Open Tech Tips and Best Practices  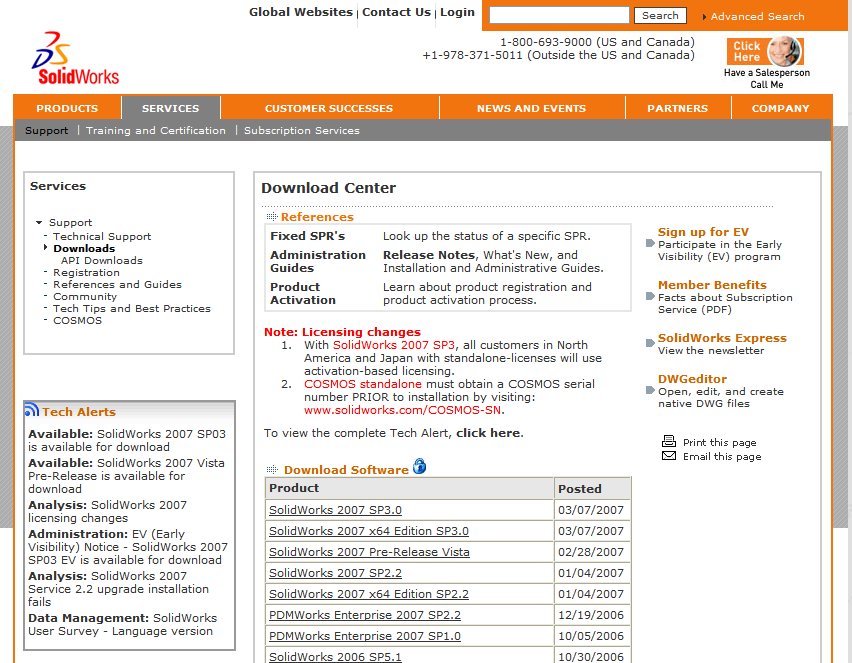click(x=132, y=308)
